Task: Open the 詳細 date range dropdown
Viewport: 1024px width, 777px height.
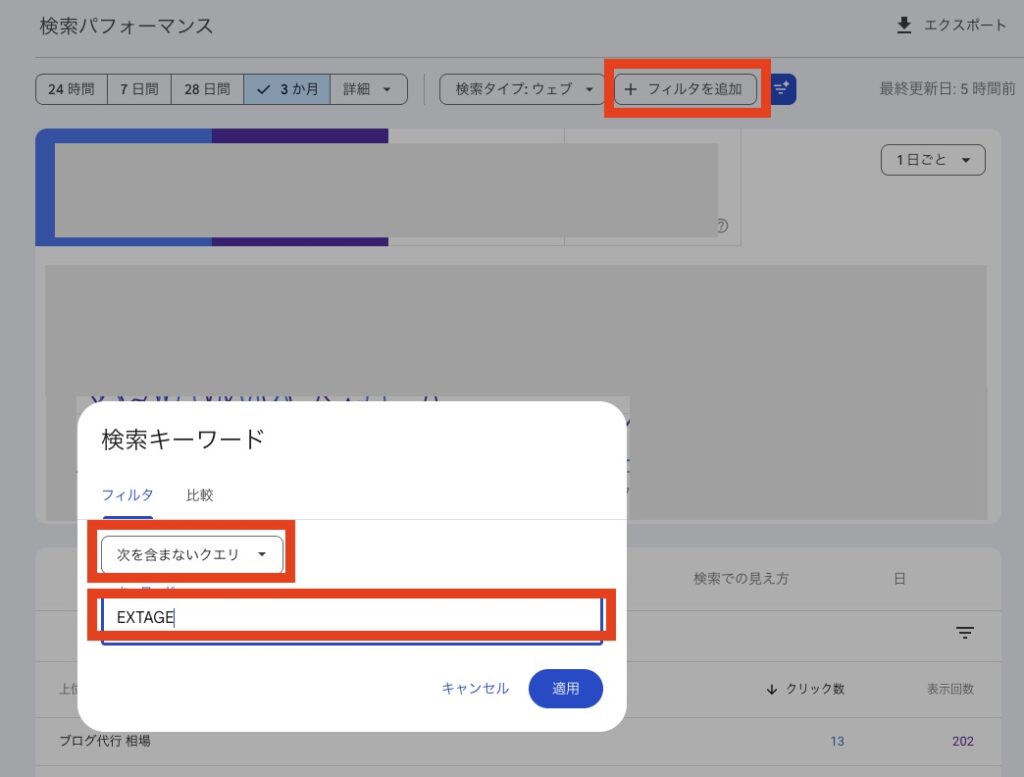Action: point(368,89)
